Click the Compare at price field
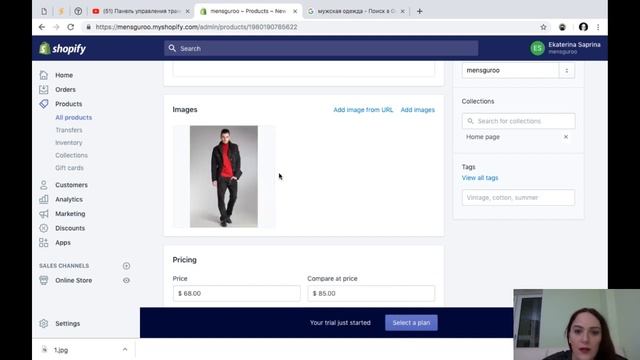640x360 pixels. click(371, 293)
